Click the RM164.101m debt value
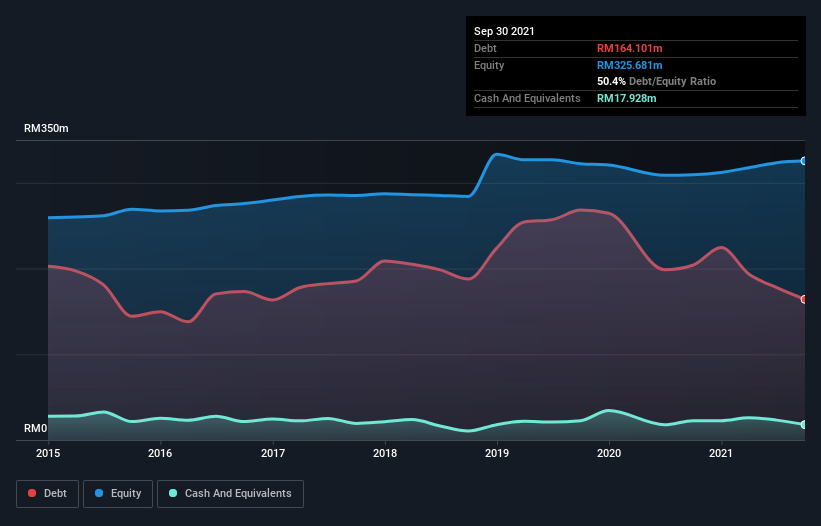 (x=629, y=48)
